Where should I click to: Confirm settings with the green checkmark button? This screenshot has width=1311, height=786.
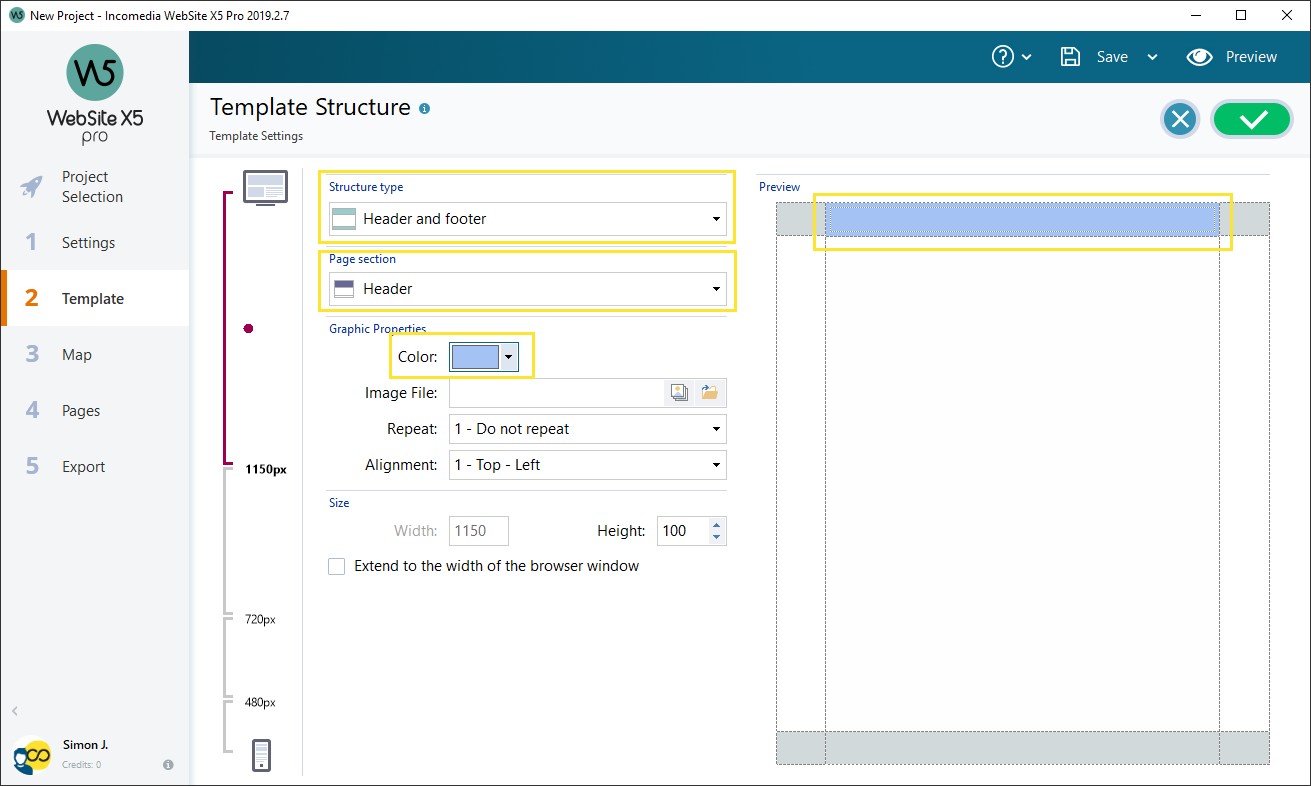pyautogui.click(x=1251, y=118)
